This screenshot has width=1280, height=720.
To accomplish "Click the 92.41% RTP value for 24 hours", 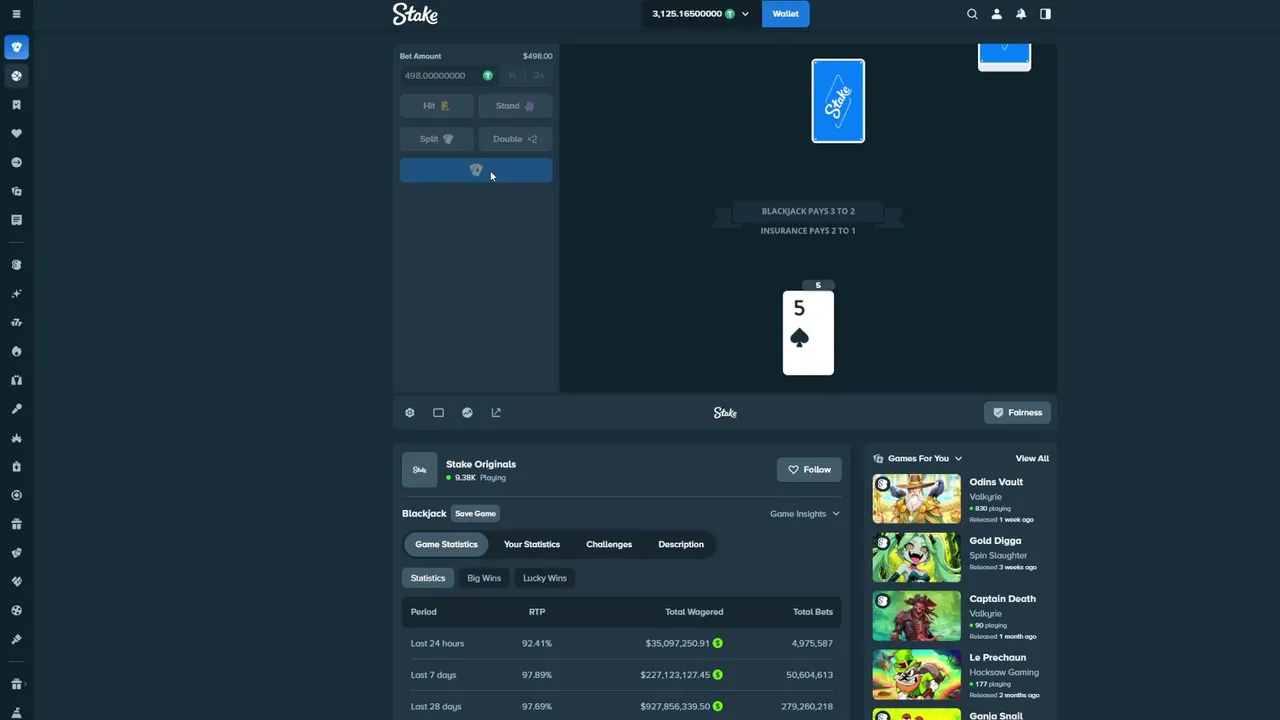I will point(537,644).
